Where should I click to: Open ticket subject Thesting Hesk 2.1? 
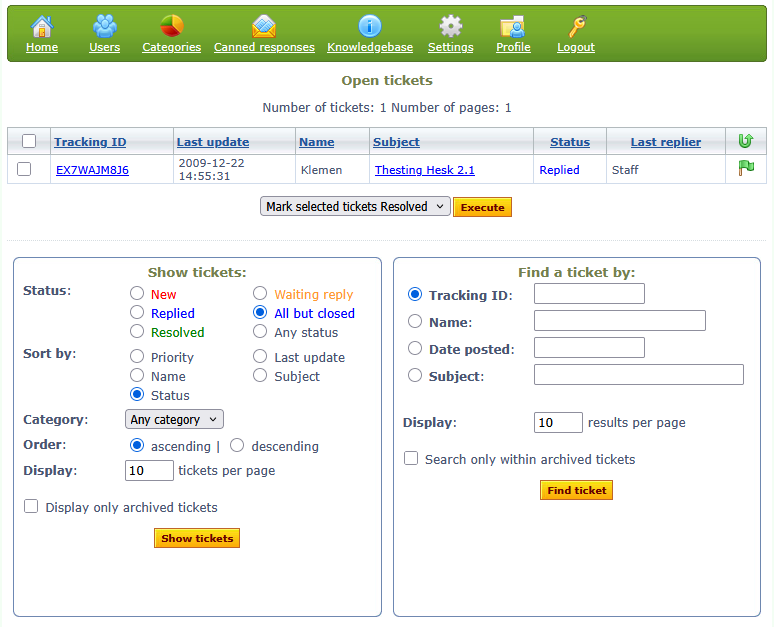click(424, 170)
